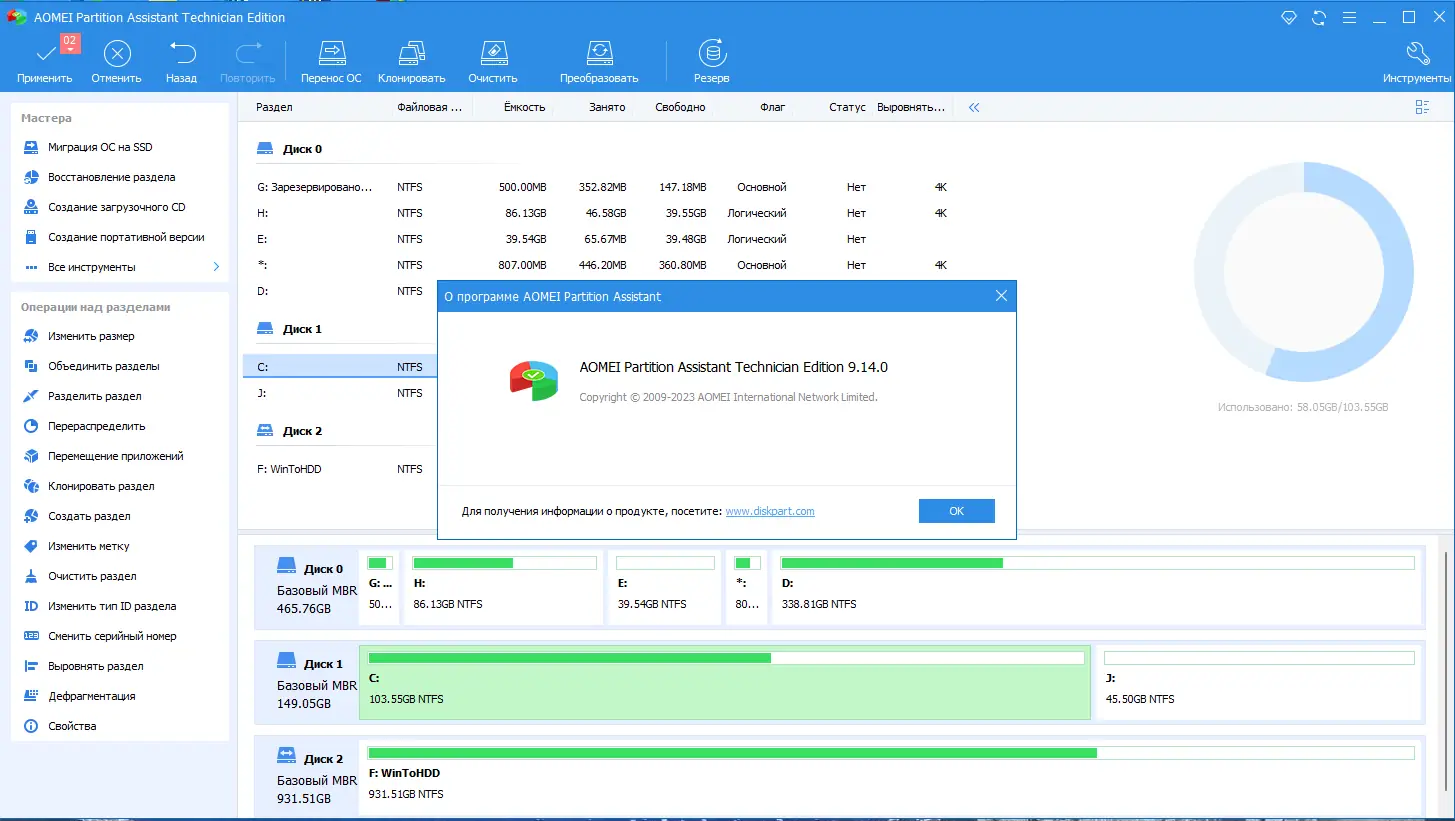Open the title bar diamond icon
This screenshot has height=821, width=1455.
click(x=1290, y=17)
